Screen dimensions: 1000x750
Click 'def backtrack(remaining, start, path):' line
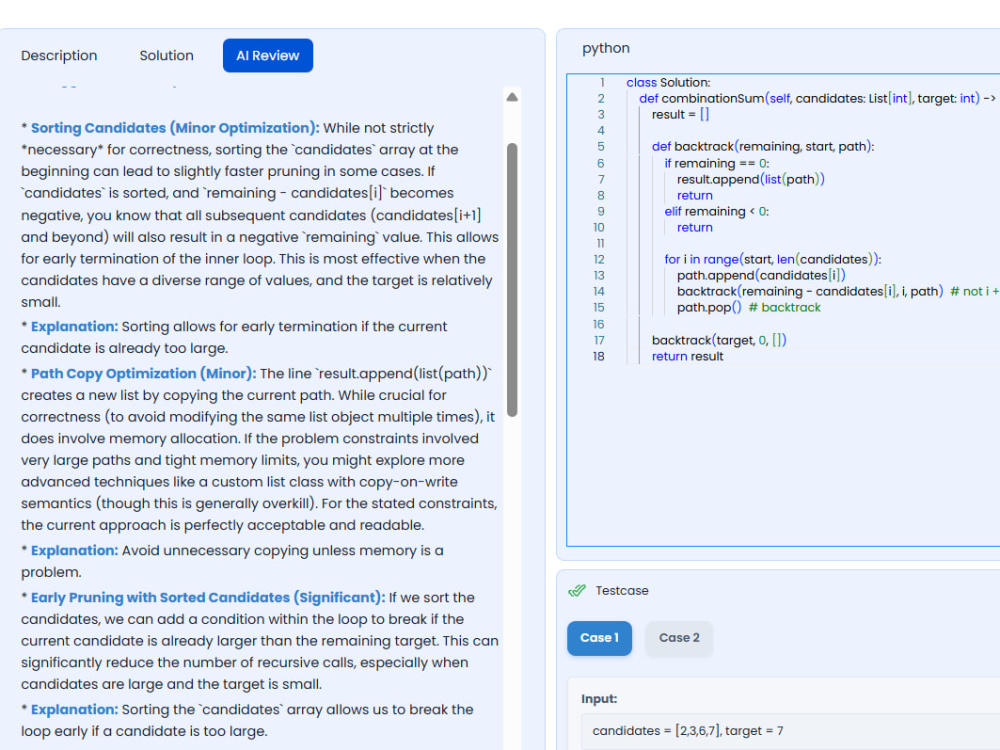pyautogui.click(x=763, y=146)
